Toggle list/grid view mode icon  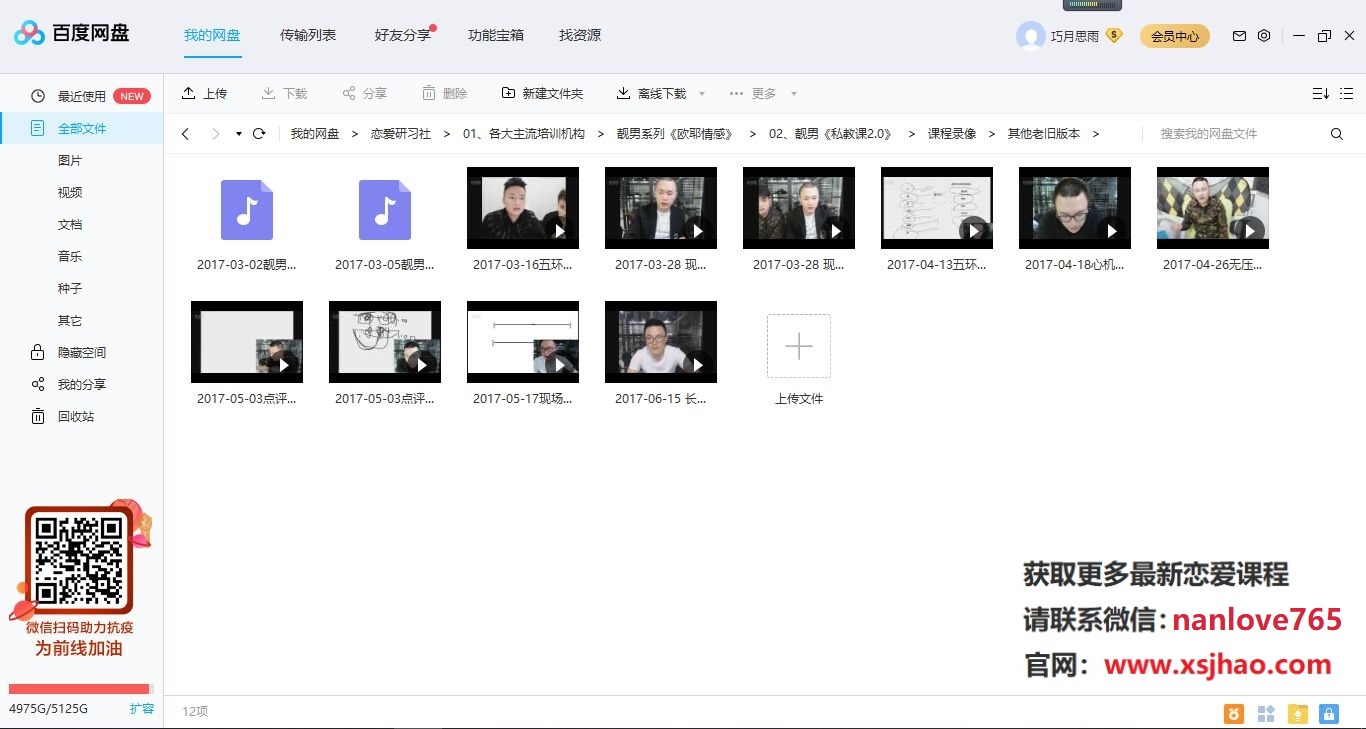[1349, 93]
